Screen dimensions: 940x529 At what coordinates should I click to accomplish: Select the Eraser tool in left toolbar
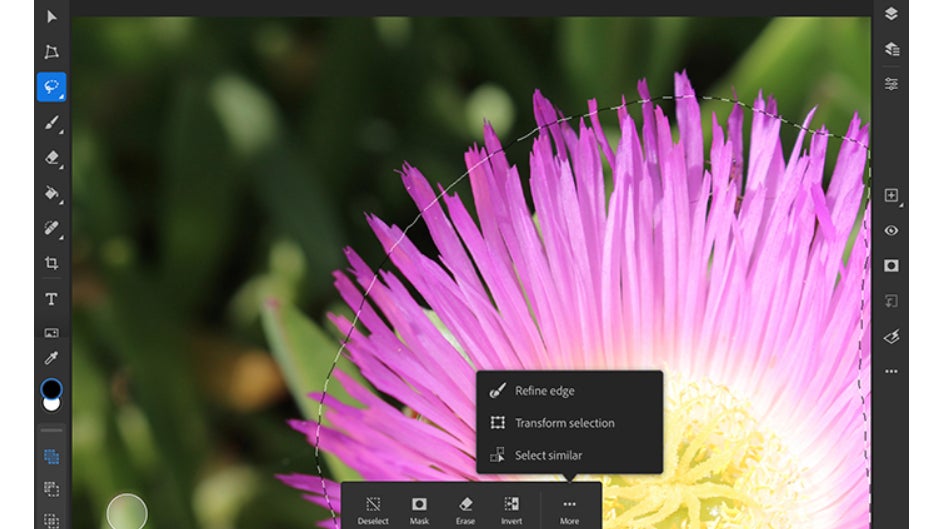click(52, 158)
